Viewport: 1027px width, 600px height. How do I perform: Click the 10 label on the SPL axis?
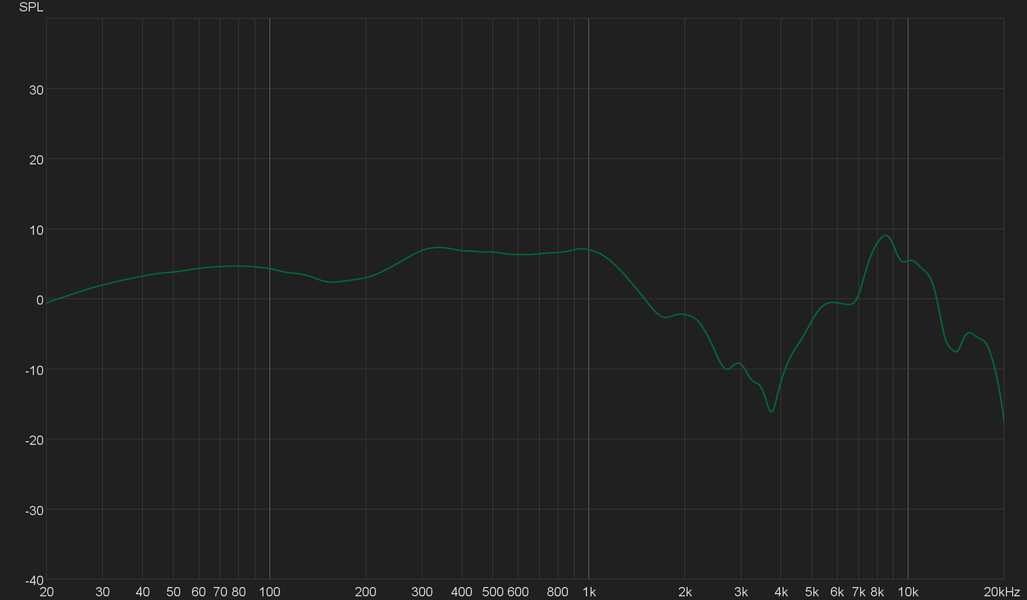click(x=36, y=231)
